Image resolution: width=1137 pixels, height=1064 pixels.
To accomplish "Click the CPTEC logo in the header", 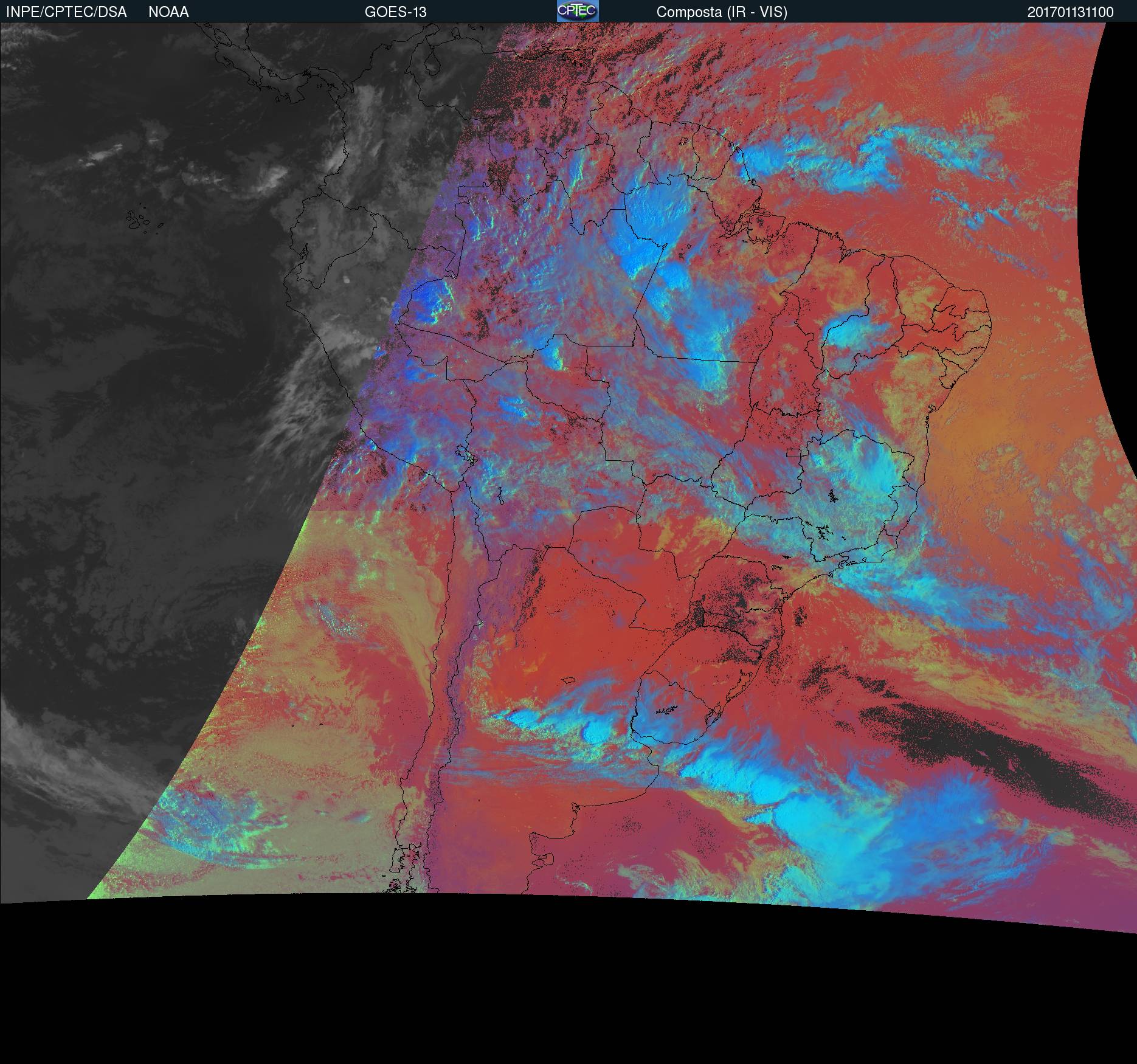I will click(578, 11).
